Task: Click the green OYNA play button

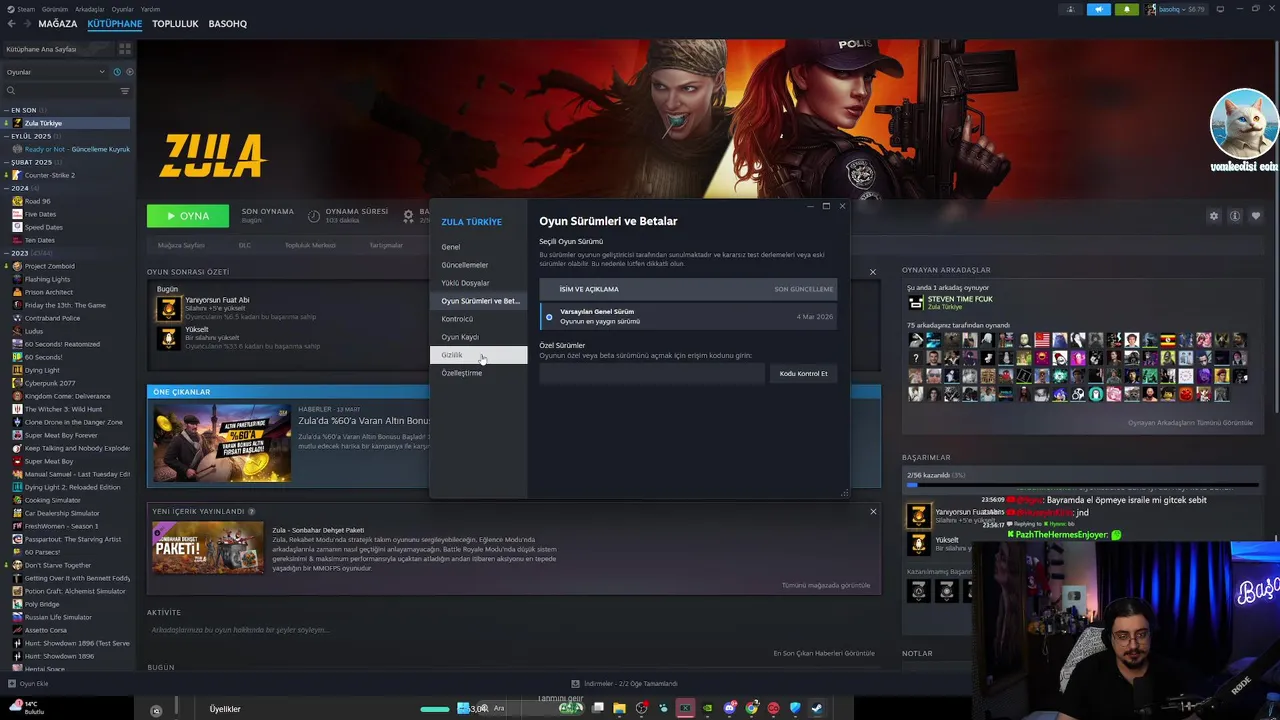Action: [x=188, y=216]
